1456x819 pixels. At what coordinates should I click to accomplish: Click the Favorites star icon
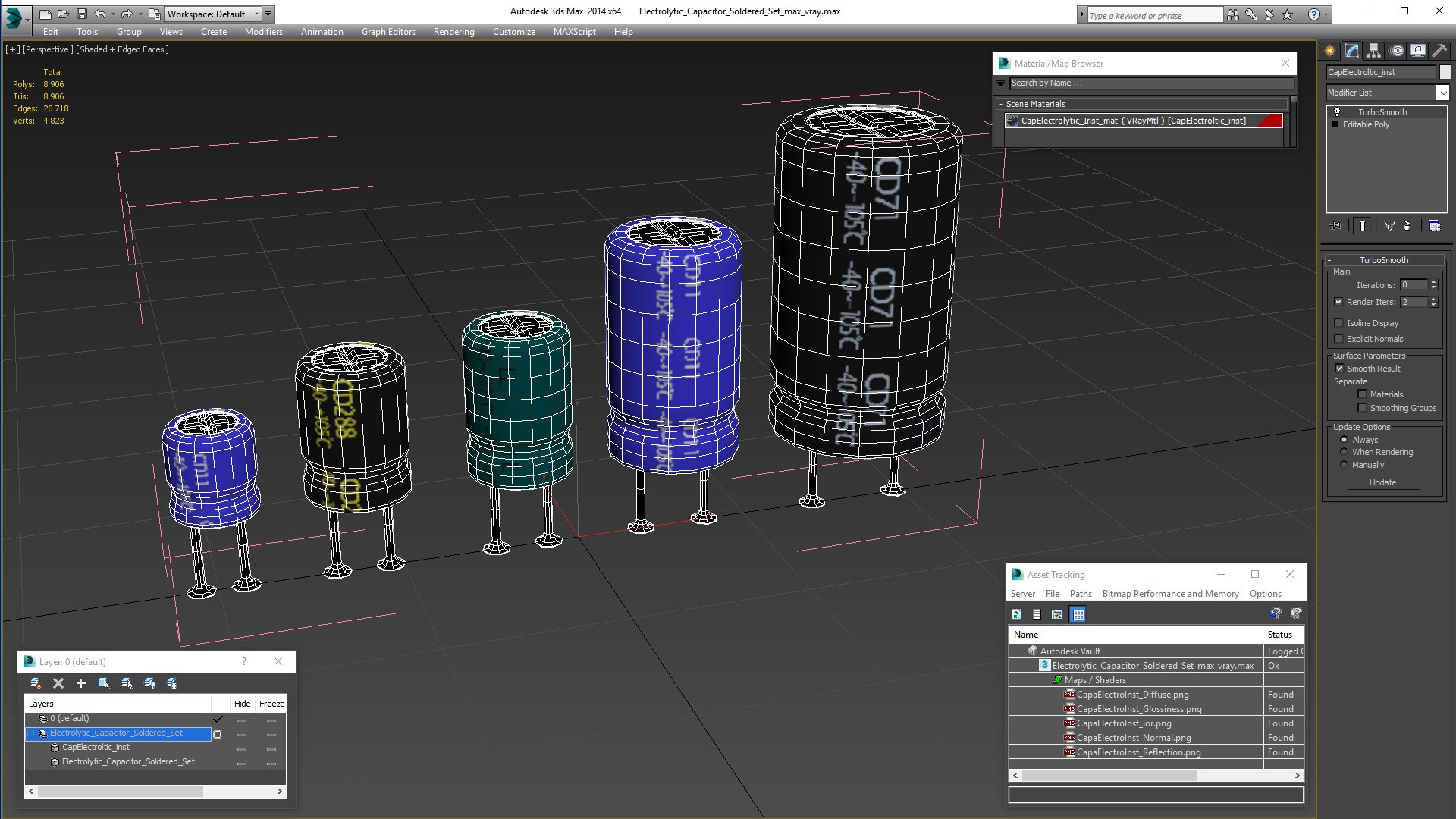[1288, 14]
